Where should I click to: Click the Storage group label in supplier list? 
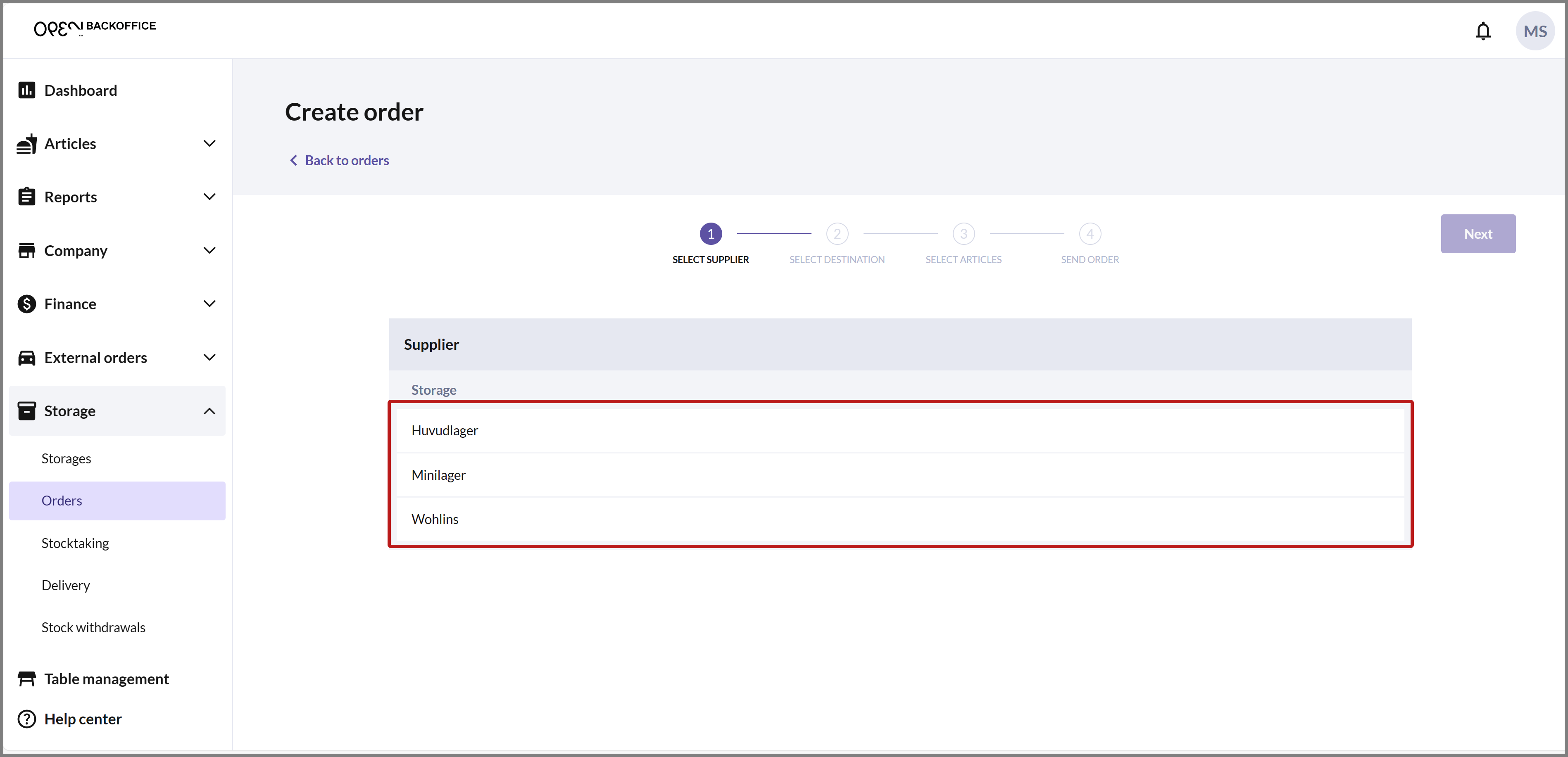(433, 390)
